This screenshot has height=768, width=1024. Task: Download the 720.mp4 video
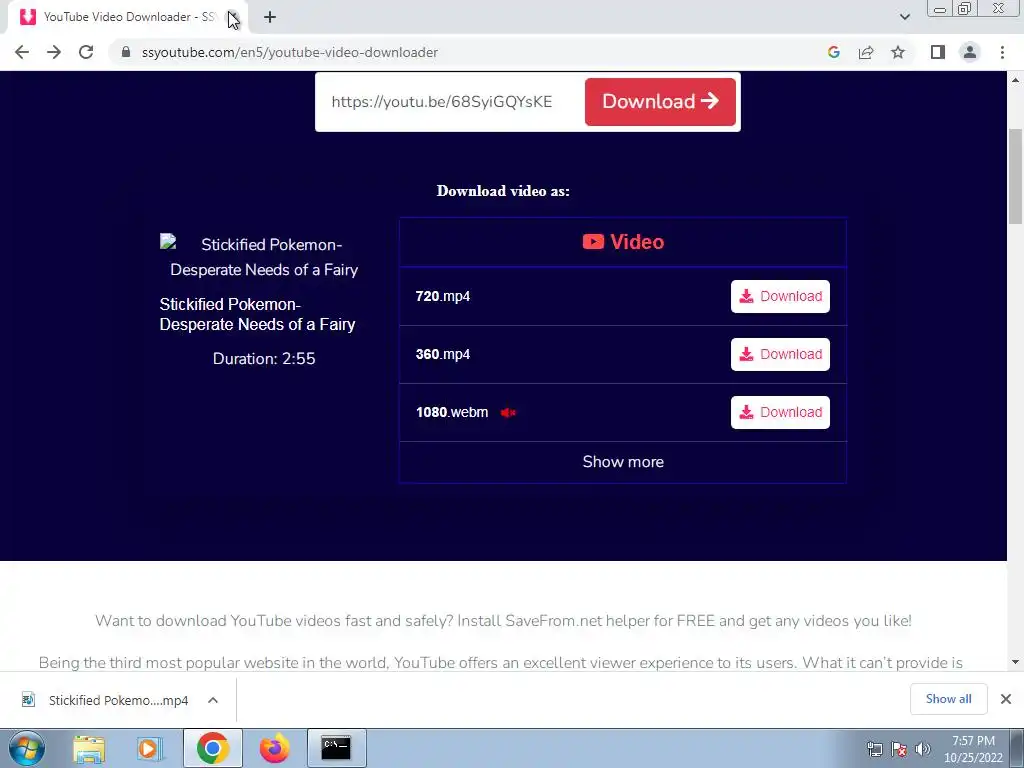(780, 296)
